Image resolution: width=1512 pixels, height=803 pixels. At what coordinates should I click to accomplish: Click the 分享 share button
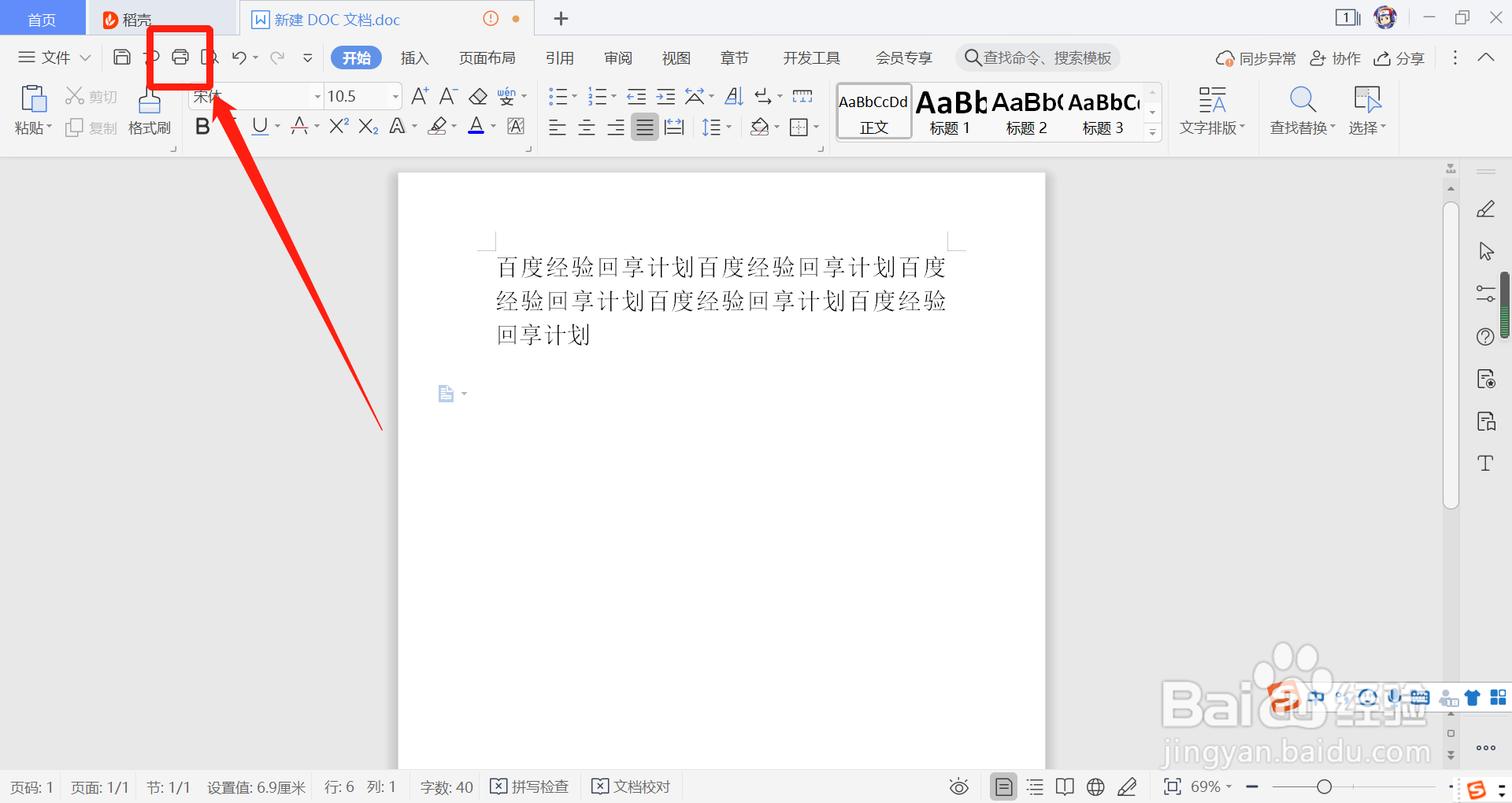[x=1399, y=57]
